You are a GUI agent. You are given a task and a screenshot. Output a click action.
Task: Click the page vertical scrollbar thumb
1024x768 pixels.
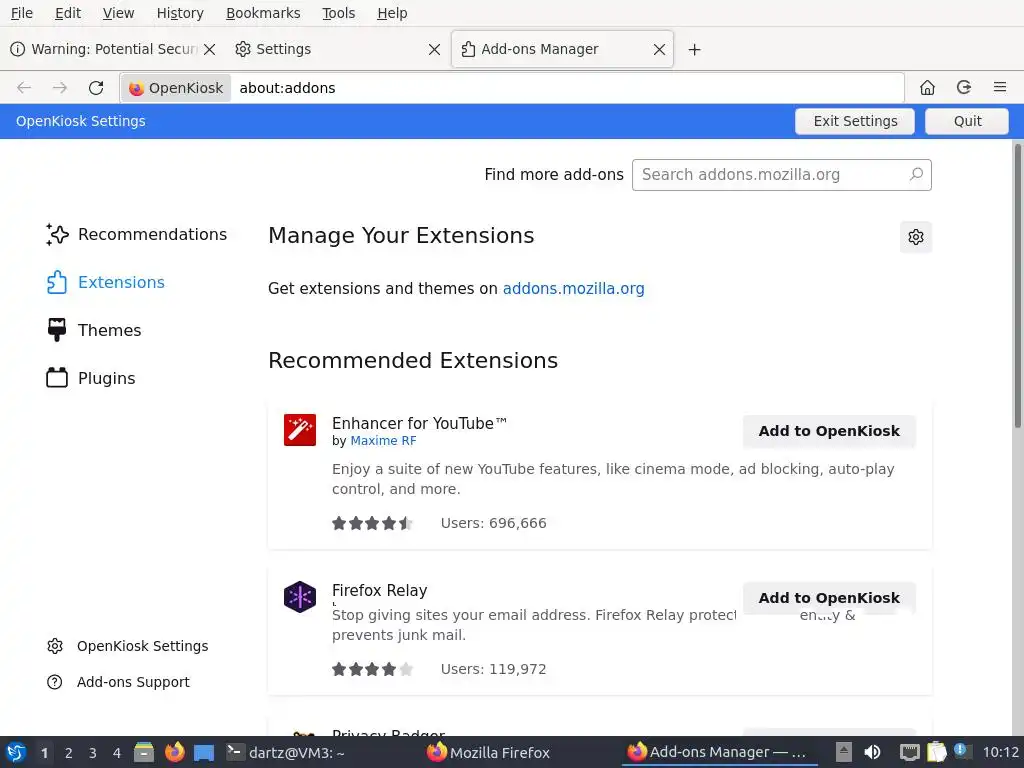click(x=1017, y=286)
